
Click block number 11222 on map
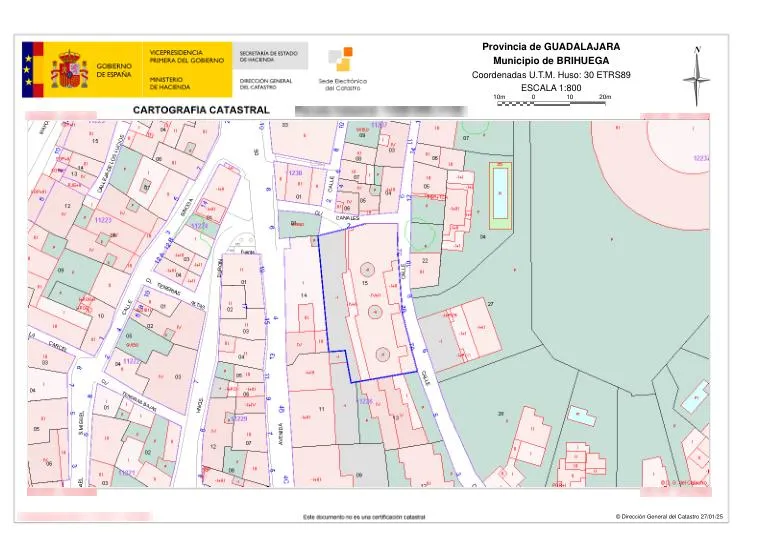point(131,361)
